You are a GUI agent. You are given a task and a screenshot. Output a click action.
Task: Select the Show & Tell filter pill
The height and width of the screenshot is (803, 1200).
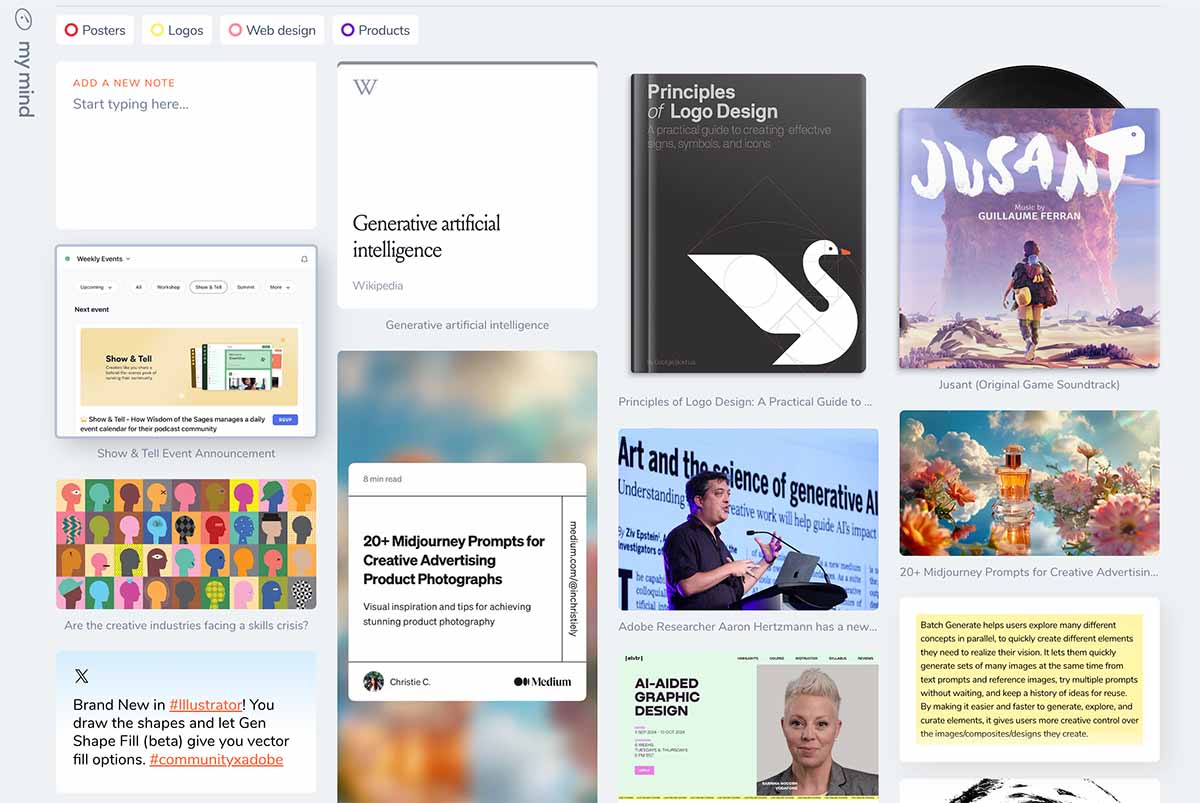pos(208,287)
